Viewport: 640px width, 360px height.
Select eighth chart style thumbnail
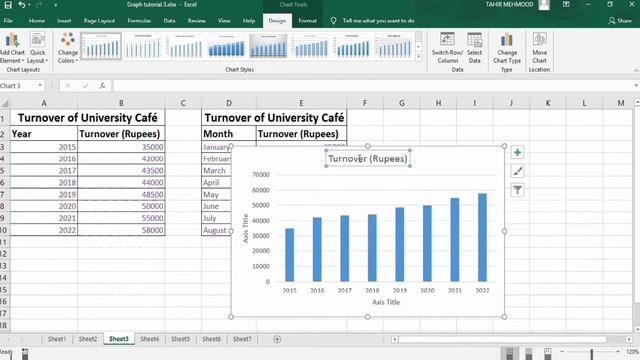coord(393,46)
